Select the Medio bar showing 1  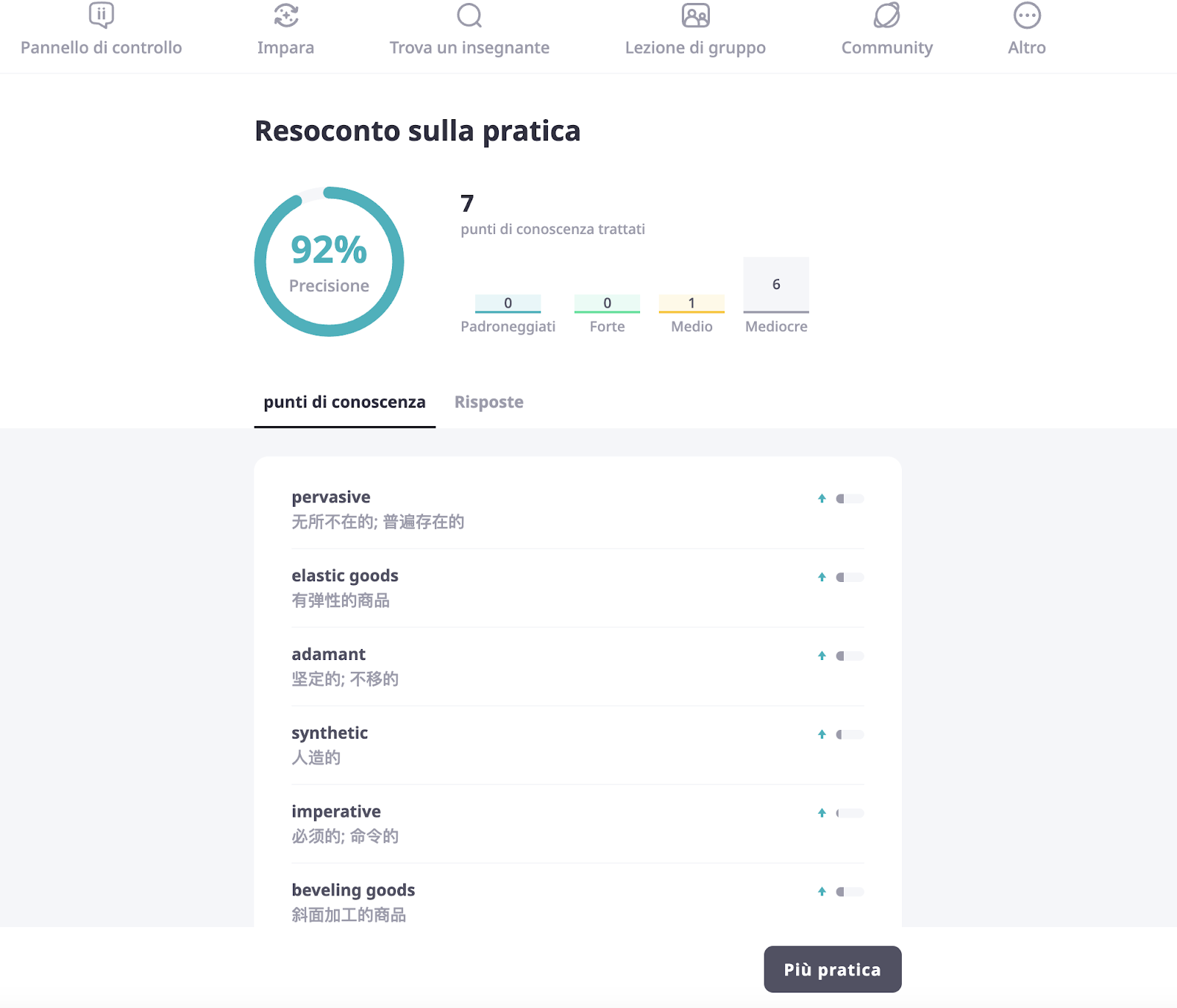coord(691,304)
